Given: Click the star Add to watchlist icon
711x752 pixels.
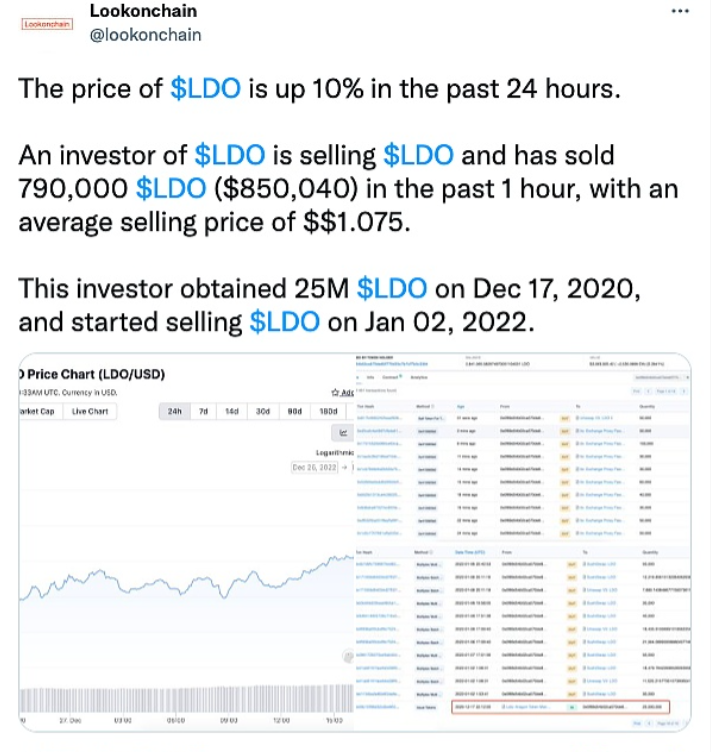Looking at the screenshot, I should (x=336, y=392).
